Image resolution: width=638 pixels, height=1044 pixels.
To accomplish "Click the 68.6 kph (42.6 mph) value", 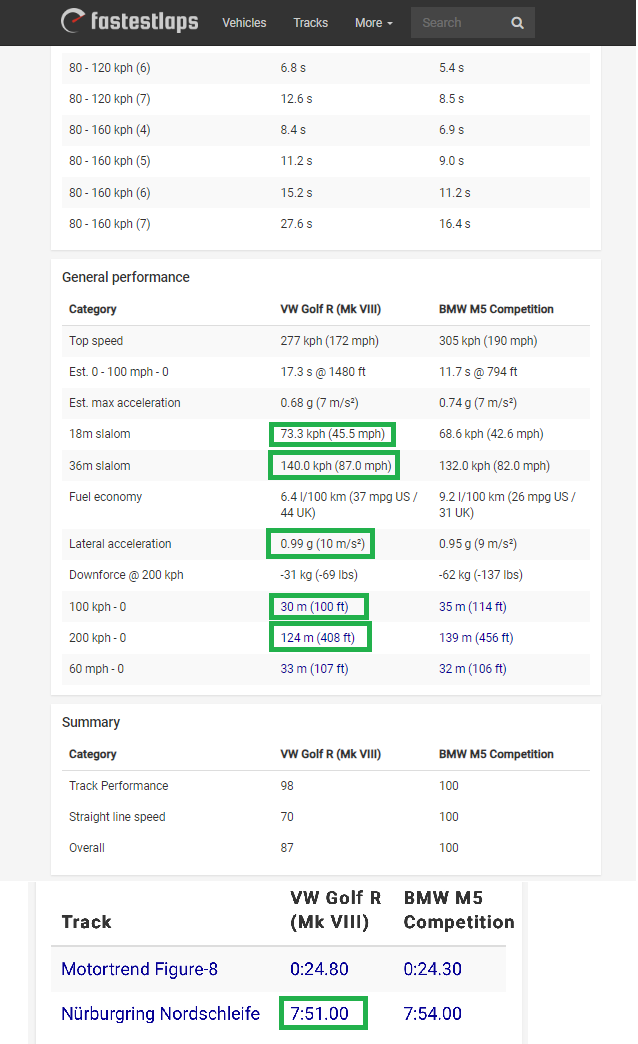I will click(x=491, y=433).
